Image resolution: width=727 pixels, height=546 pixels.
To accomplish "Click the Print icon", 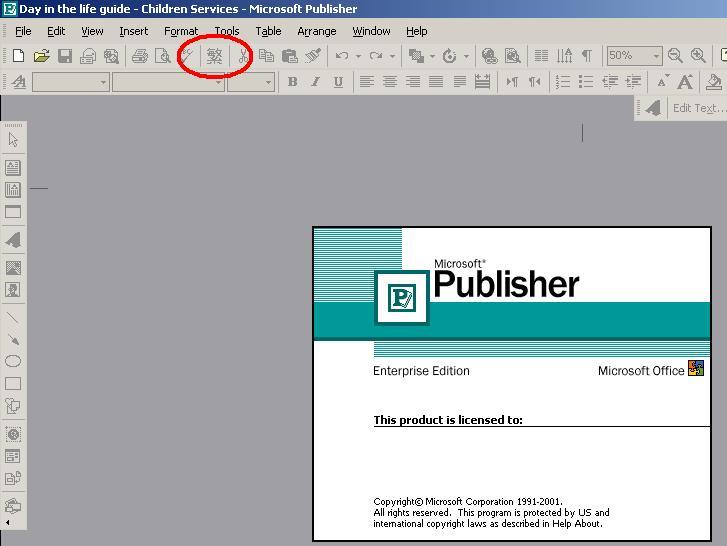I will point(140,56).
